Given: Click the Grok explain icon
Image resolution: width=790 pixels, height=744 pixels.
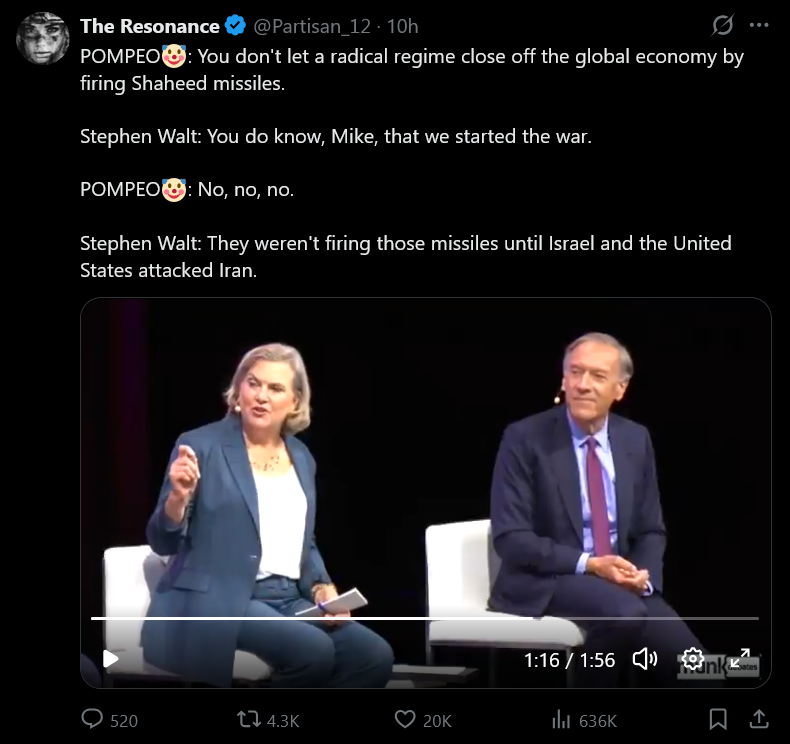Looking at the screenshot, I should (x=722, y=25).
